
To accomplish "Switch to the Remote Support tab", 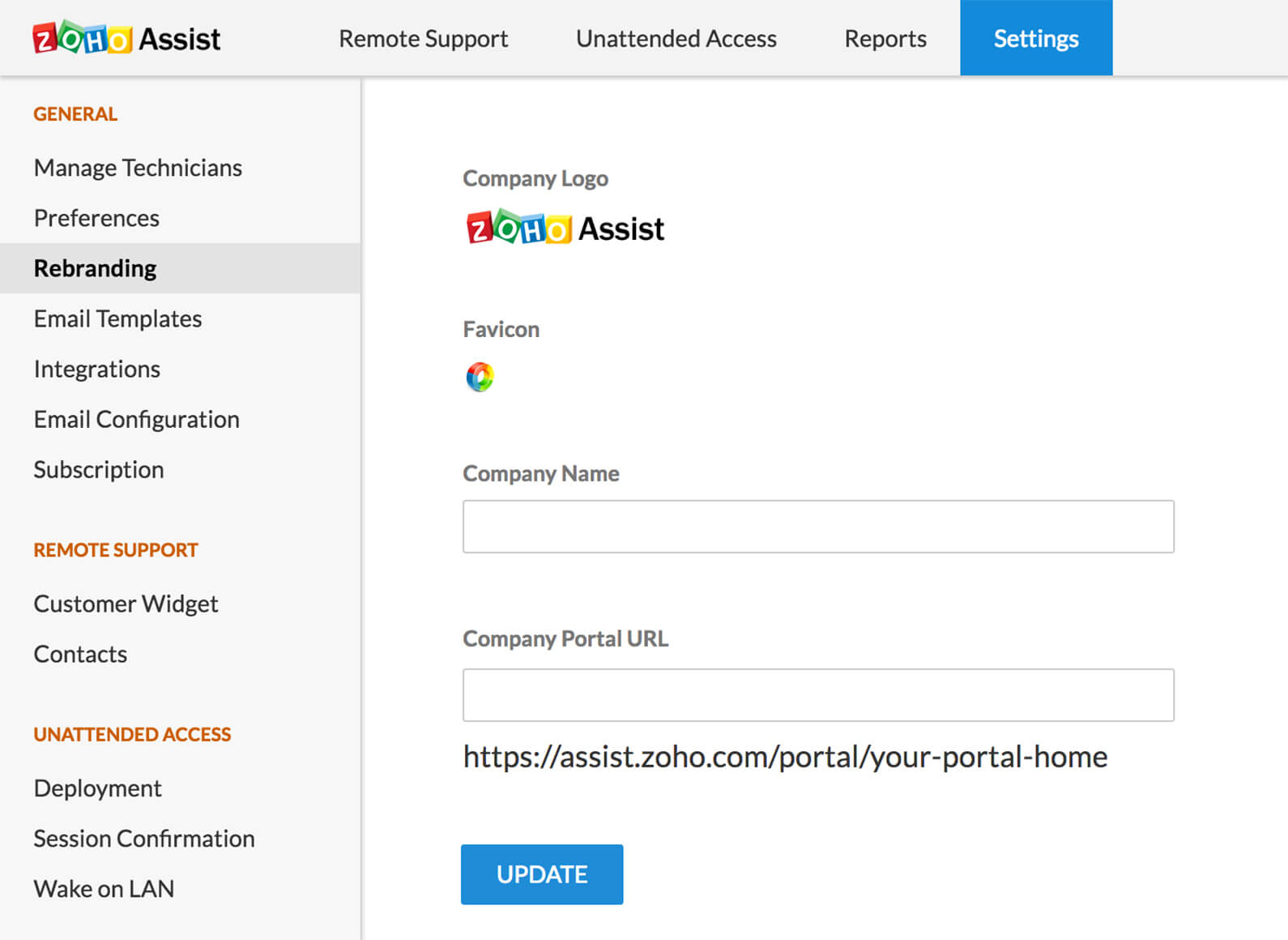I will click(x=423, y=38).
